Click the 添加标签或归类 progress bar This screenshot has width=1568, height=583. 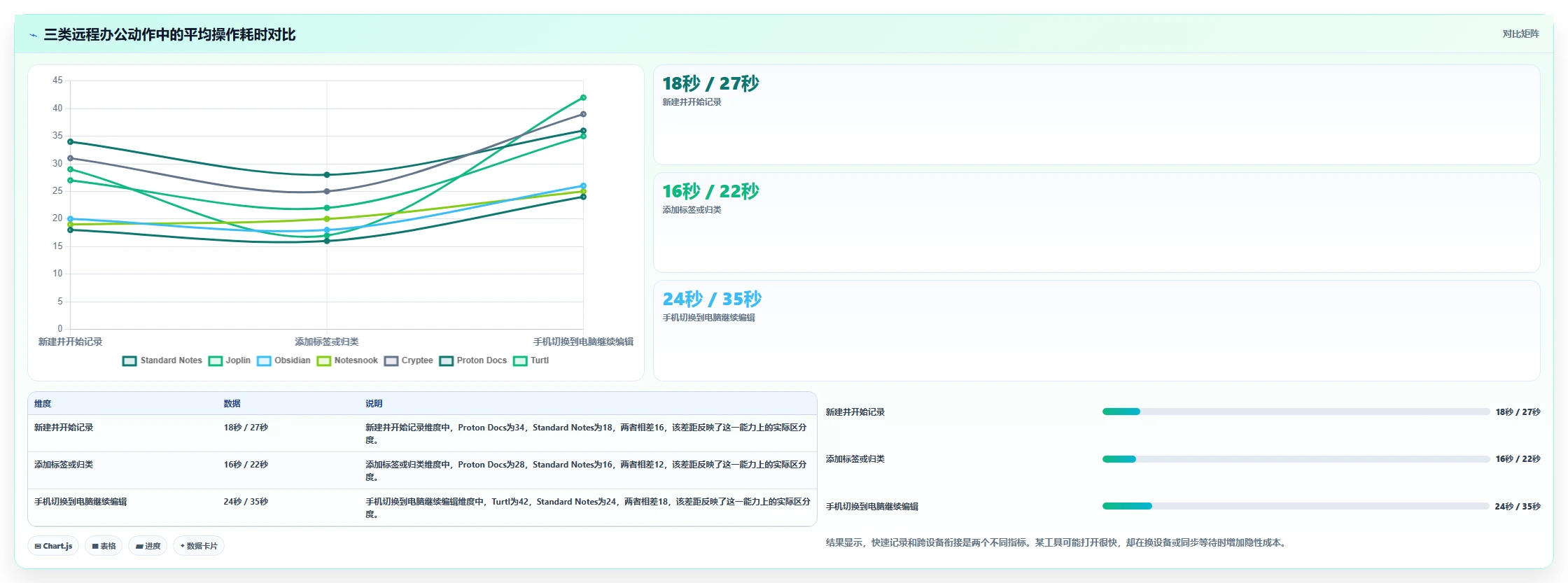click(x=1296, y=459)
